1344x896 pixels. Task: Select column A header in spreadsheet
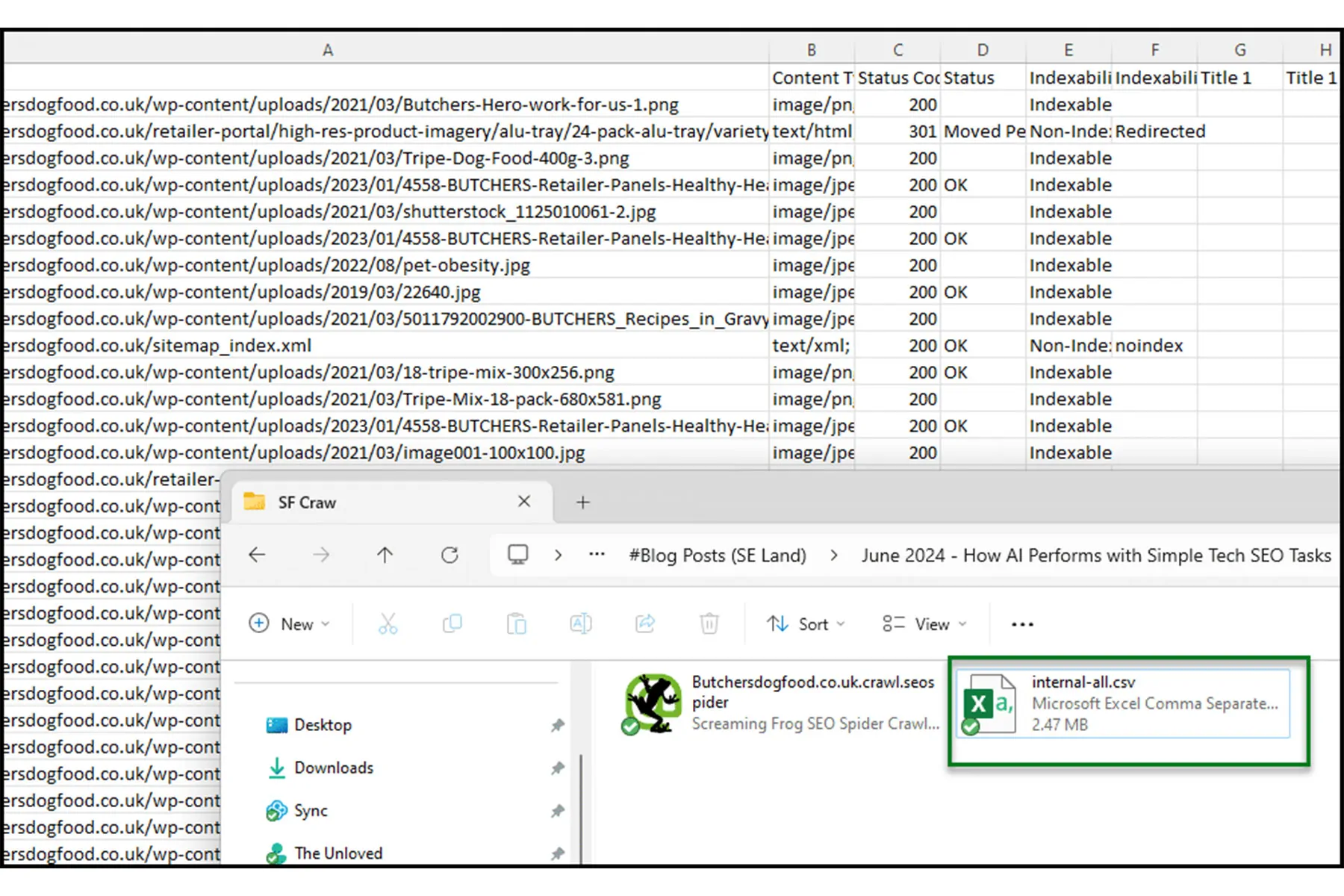click(x=327, y=50)
